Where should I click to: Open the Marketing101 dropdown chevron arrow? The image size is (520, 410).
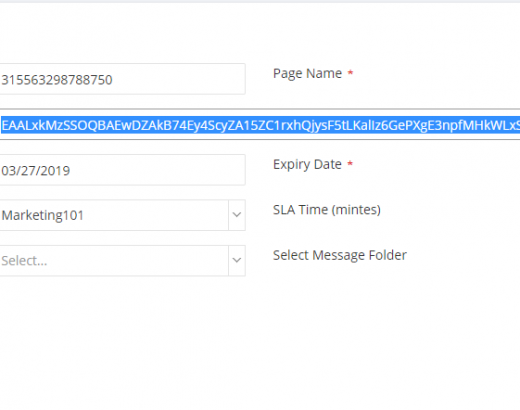point(237,215)
